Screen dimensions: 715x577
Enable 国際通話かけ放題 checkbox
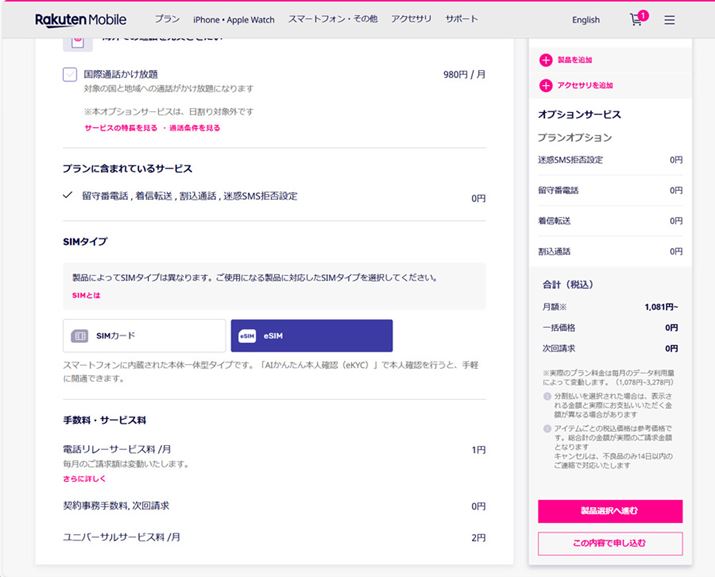coord(70,74)
